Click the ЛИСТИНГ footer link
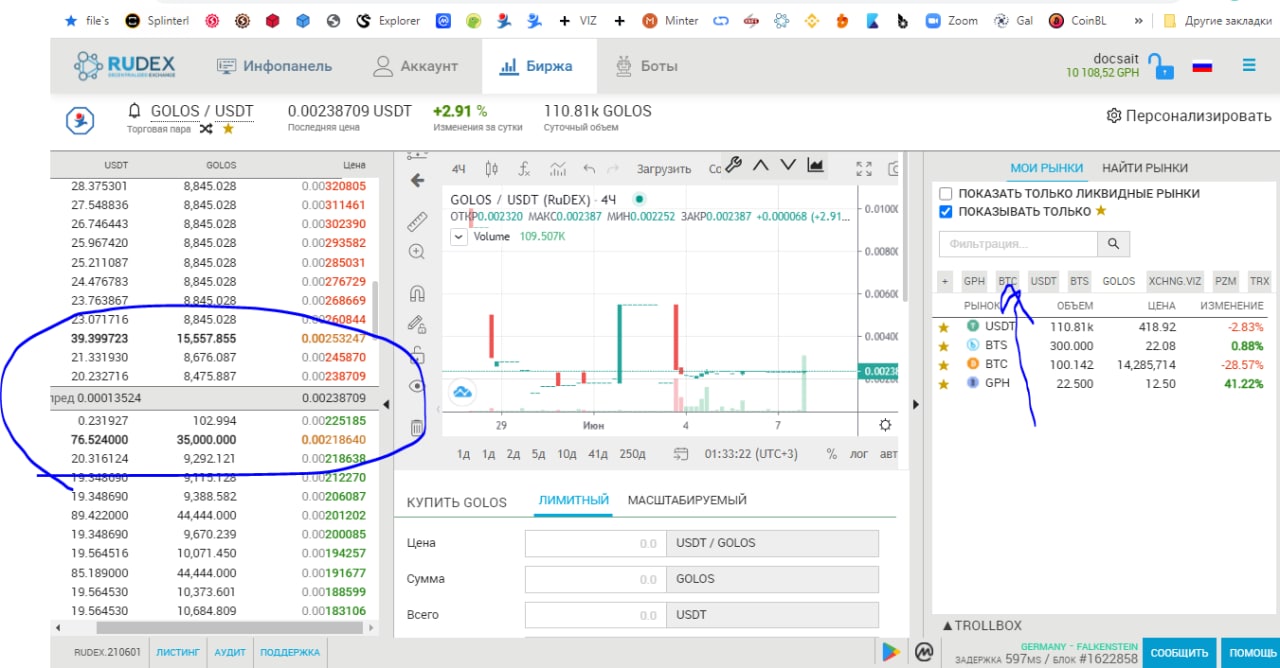 point(178,652)
